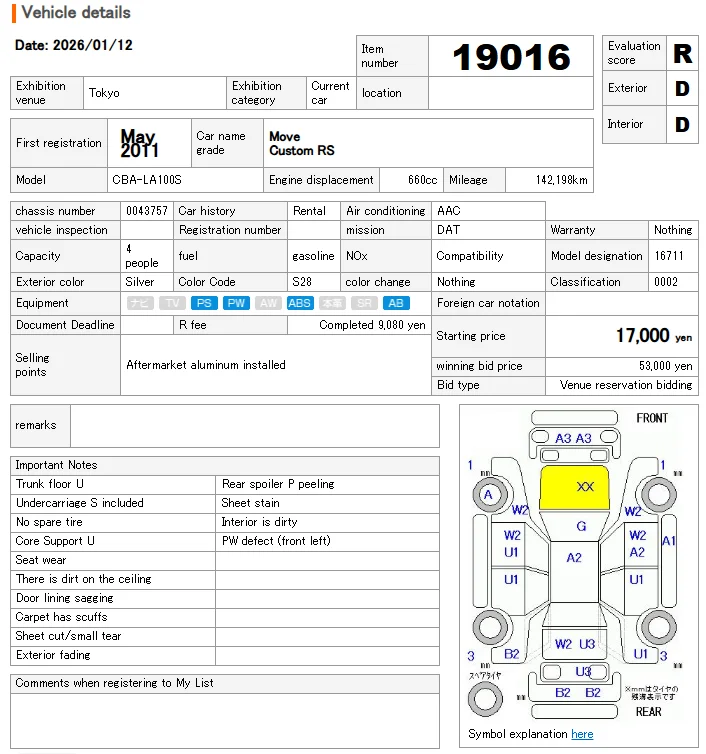Click the A2 roof panel on diagram

click(x=574, y=557)
